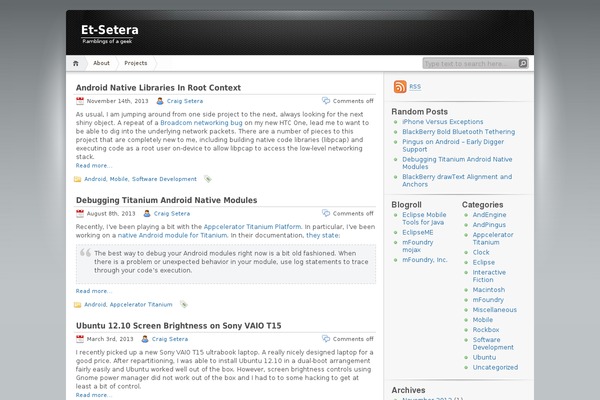Open Macintosh category
This screenshot has height=400, width=600.
(489, 290)
